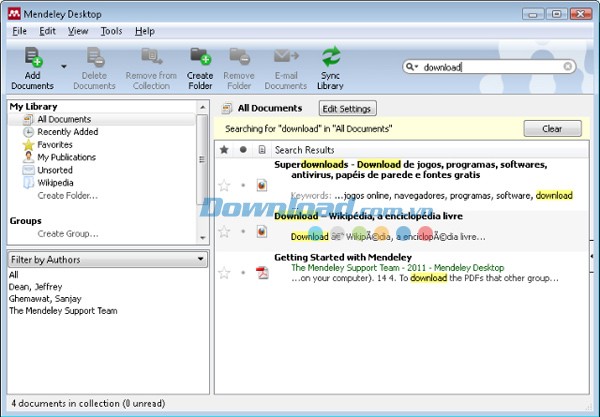Toggle favorite star for Download Wikipédia document

click(x=224, y=231)
